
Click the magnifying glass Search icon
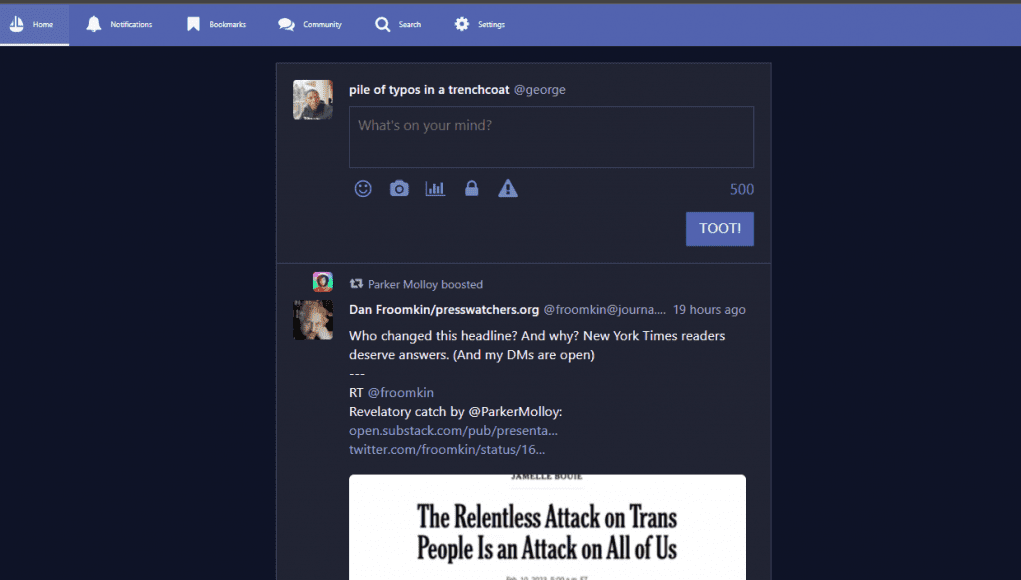tap(382, 24)
